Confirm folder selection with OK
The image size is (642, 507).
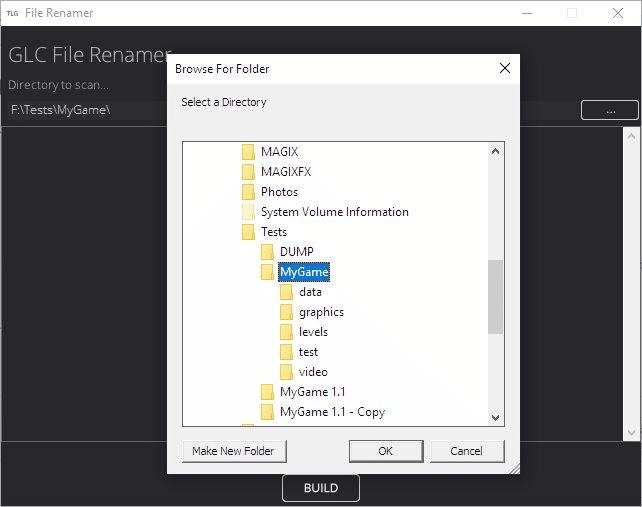click(386, 451)
